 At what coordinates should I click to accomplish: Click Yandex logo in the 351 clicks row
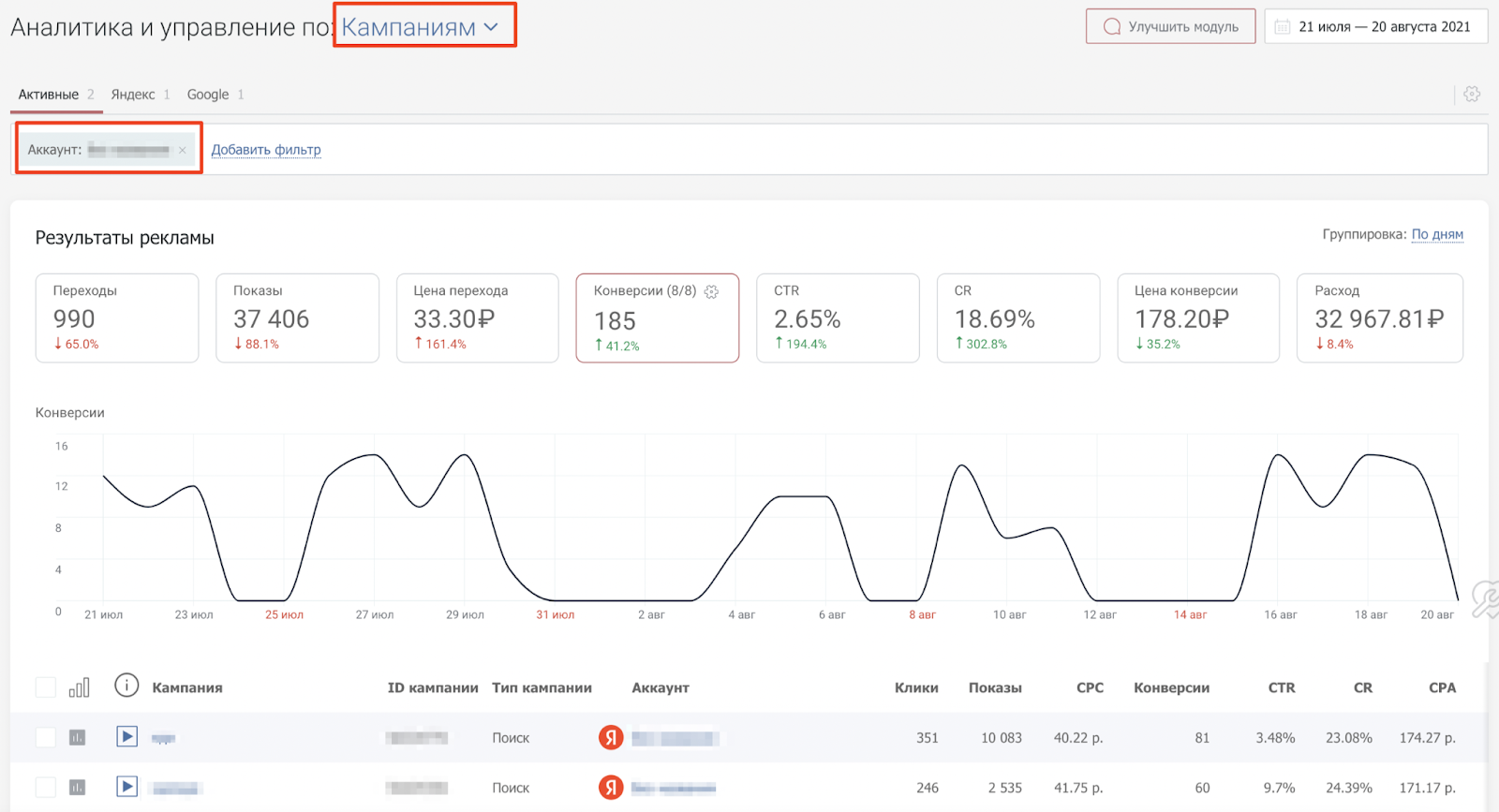click(x=611, y=738)
